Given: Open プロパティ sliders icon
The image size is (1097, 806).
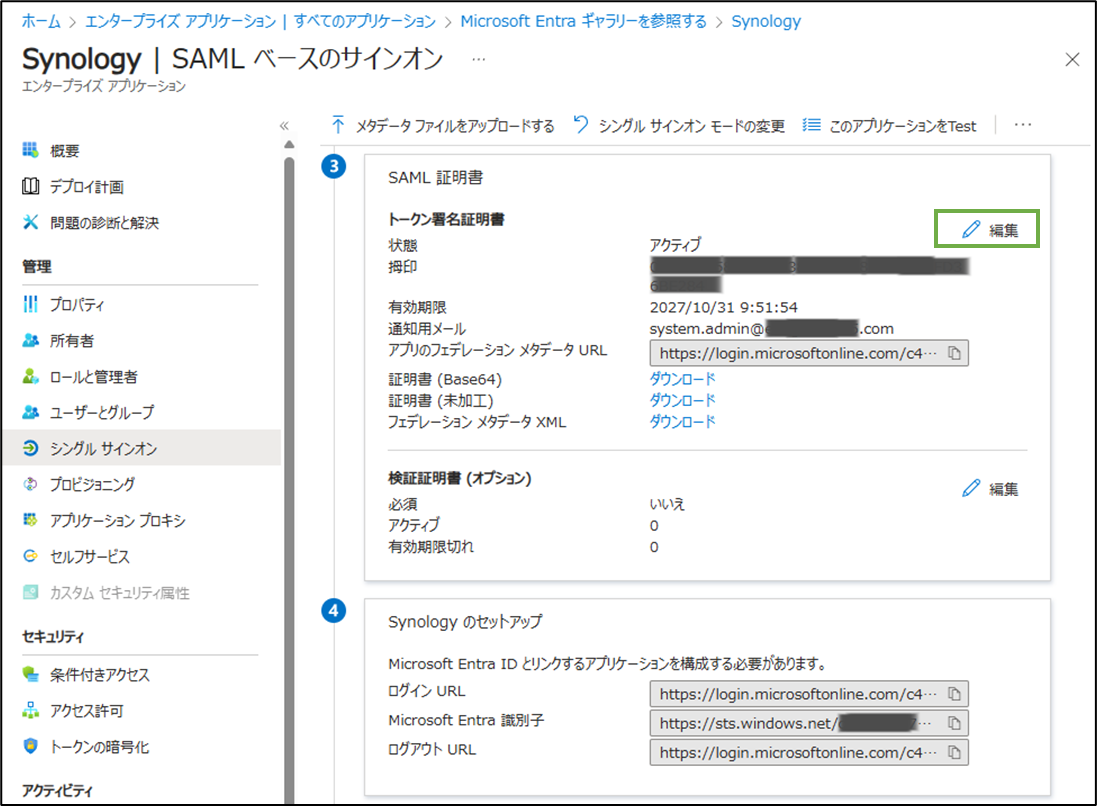Looking at the screenshot, I should coord(30,304).
